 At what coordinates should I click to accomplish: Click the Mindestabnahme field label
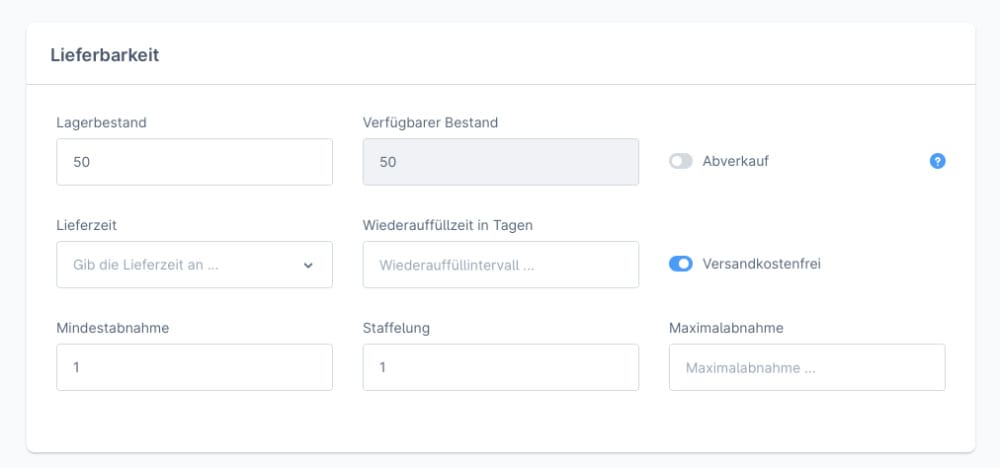112,328
